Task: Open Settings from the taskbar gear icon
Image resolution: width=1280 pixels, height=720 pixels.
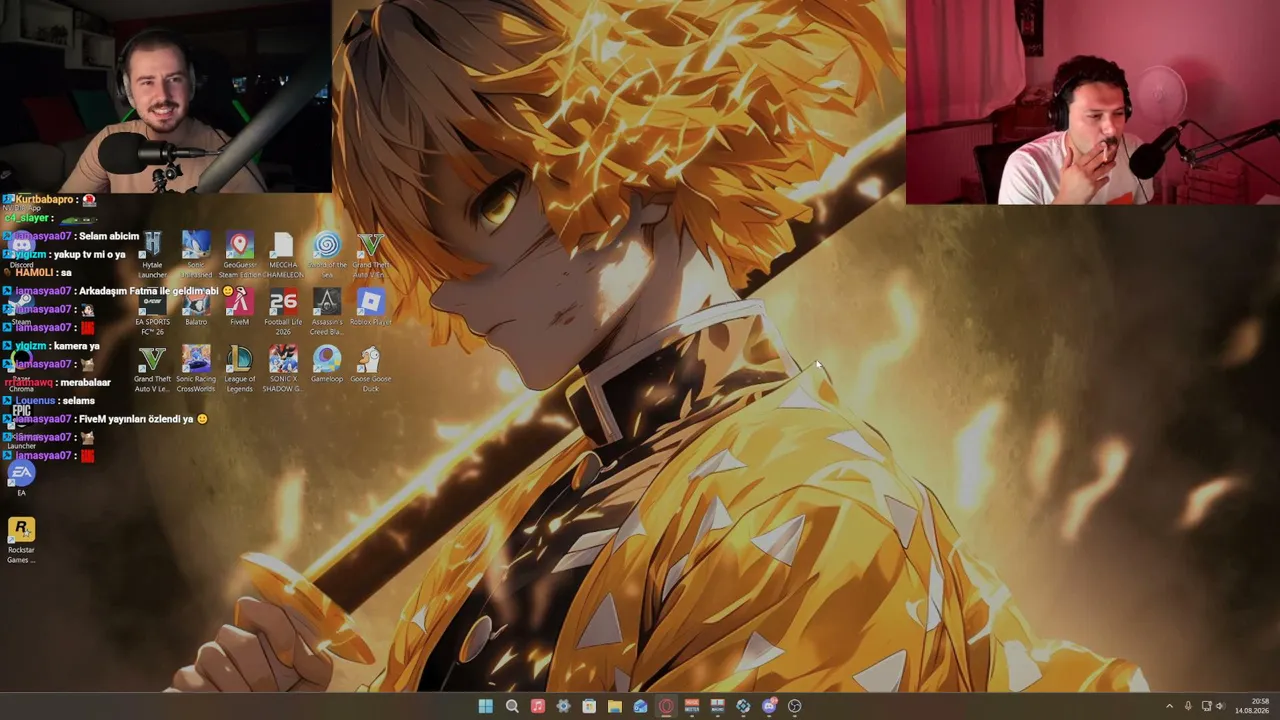Action: coord(563,706)
